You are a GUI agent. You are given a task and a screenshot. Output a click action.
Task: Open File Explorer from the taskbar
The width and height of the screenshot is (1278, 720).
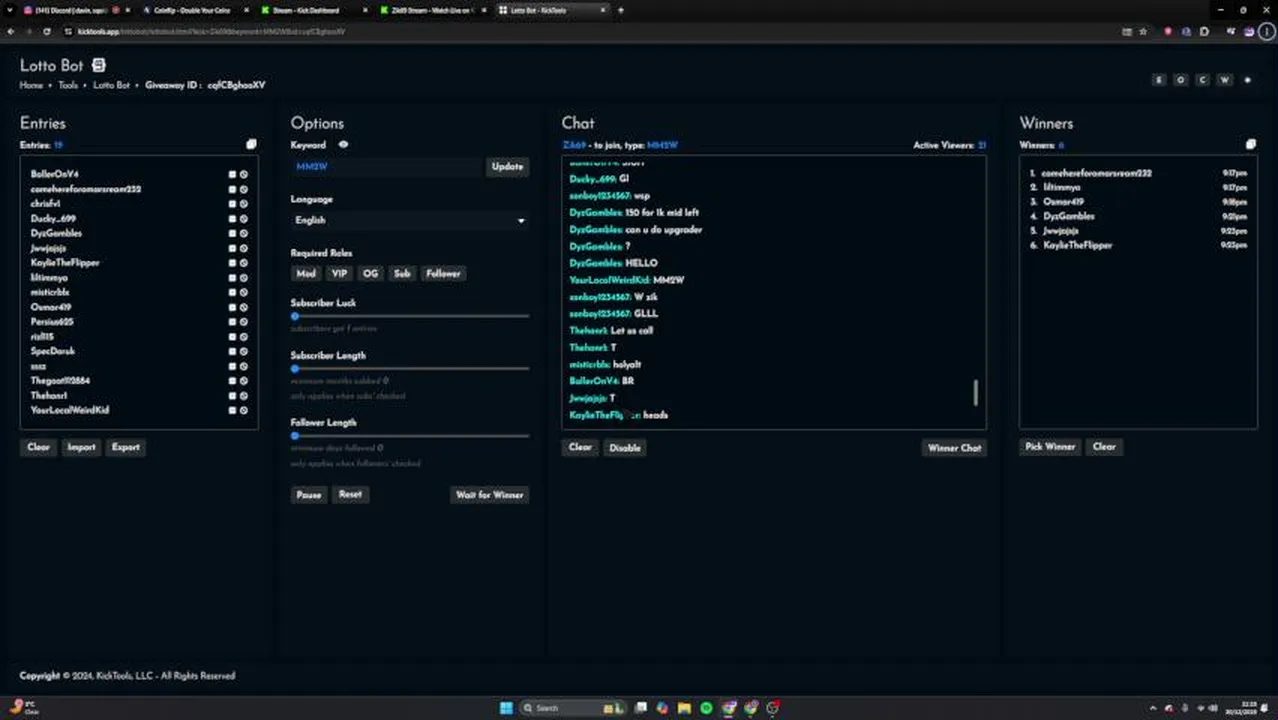tap(684, 708)
